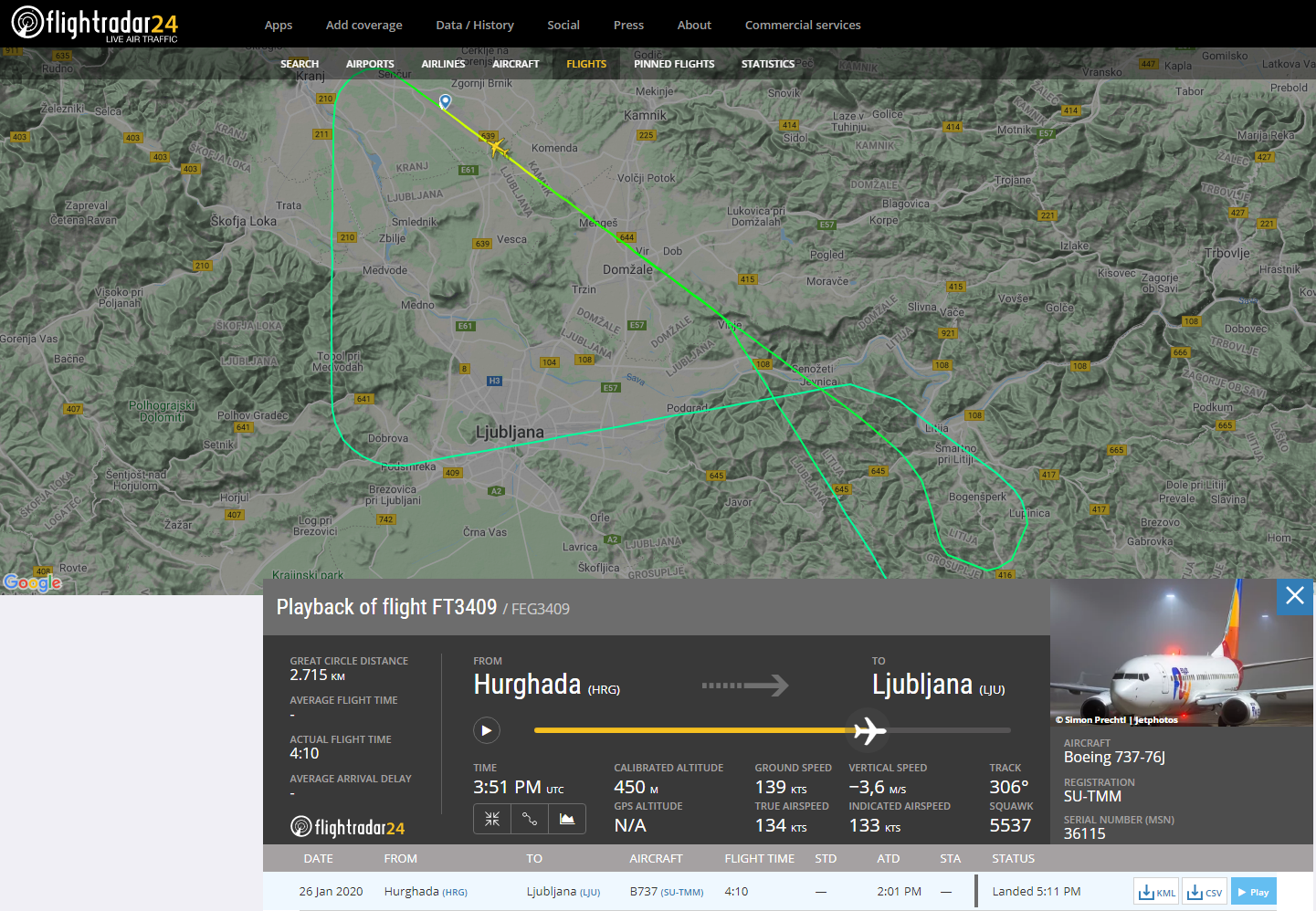Viewport: 1316px width, 911px height.
Task: Click the Google logo on the map
Action: tap(32, 582)
